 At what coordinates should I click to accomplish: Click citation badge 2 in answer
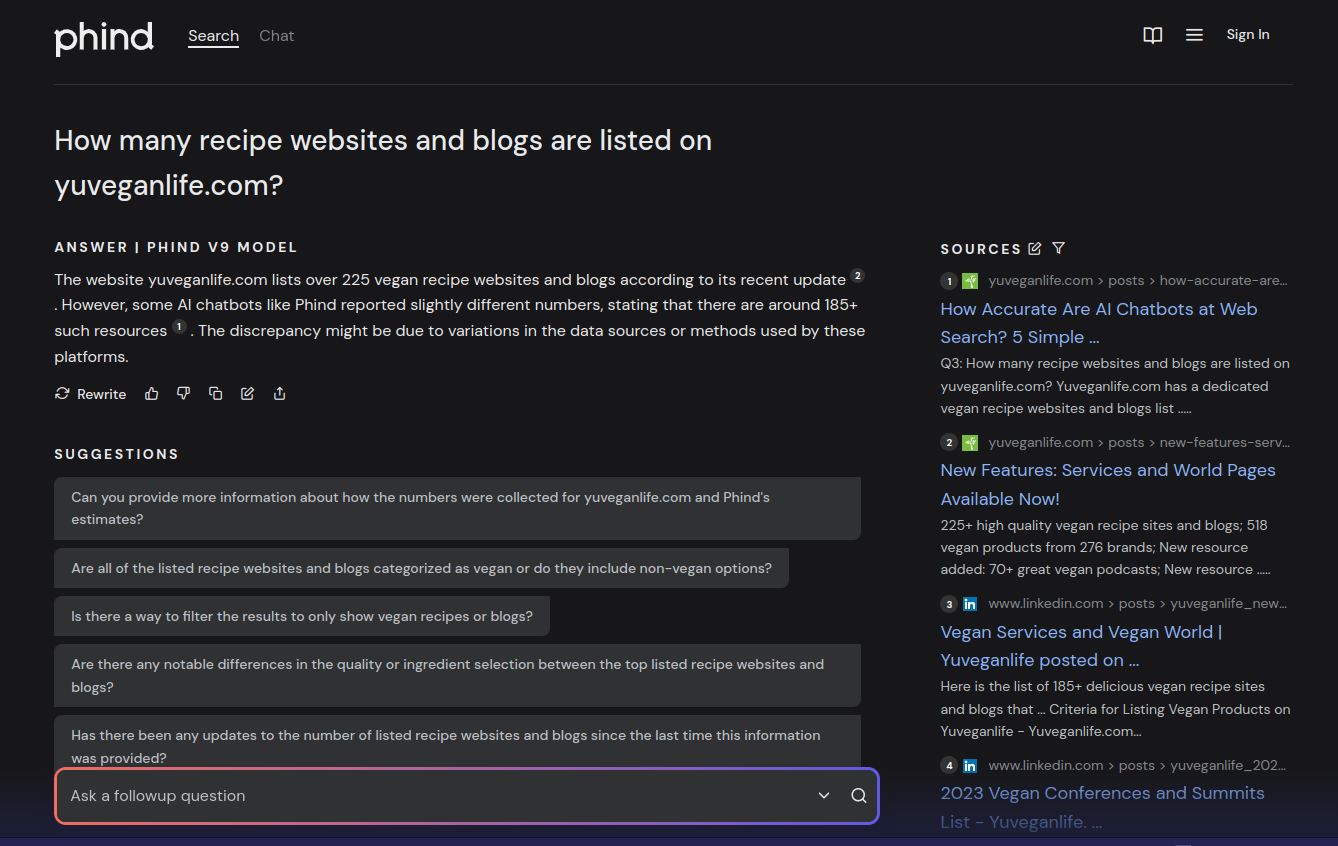click(x=857, y=275)
